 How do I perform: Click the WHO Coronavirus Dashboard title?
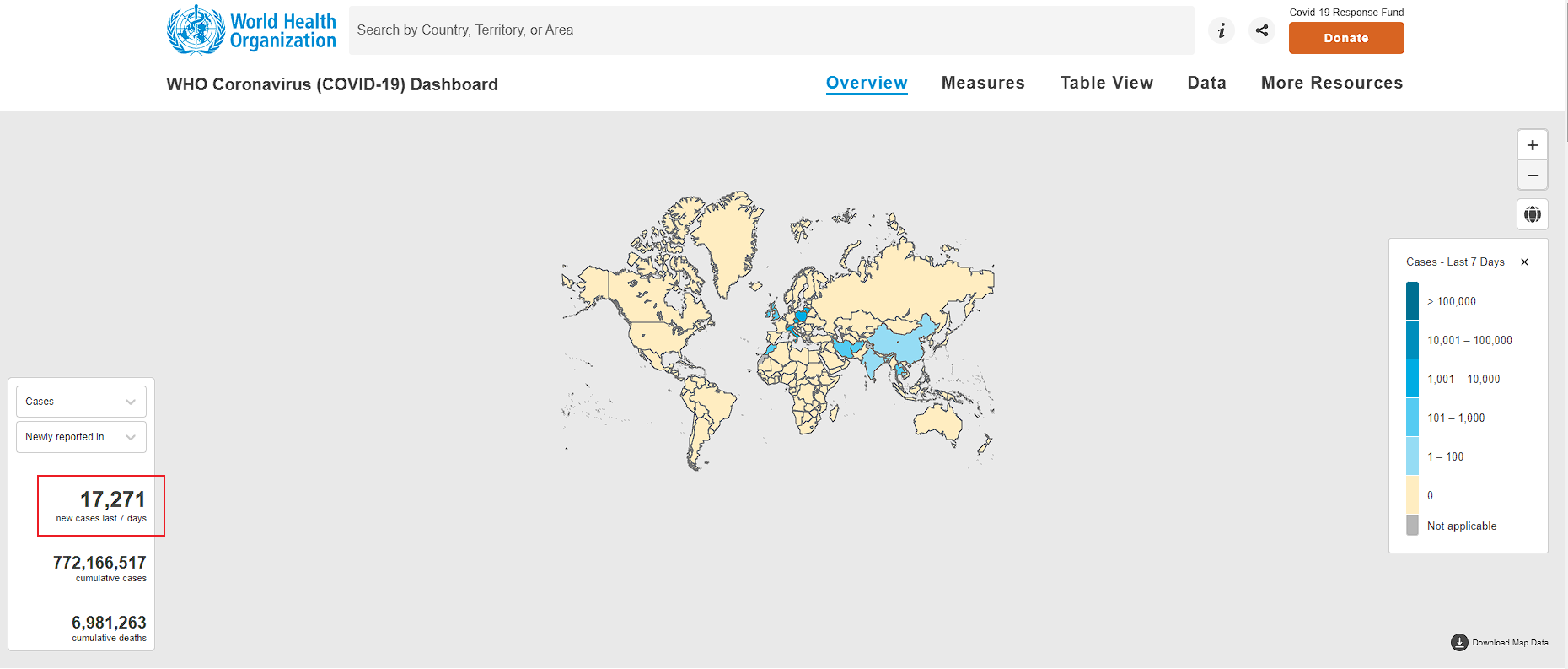click(332, 84)
